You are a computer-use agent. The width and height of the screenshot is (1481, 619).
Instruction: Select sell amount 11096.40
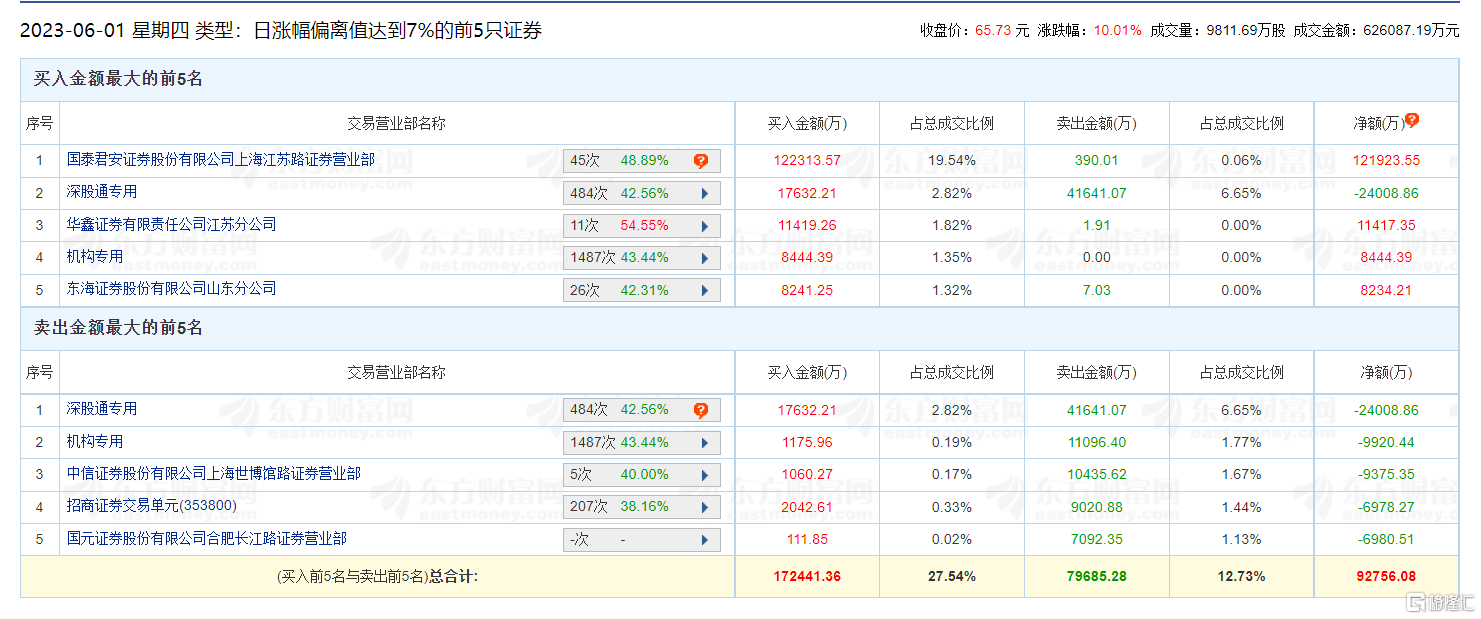coord(1097,442)
